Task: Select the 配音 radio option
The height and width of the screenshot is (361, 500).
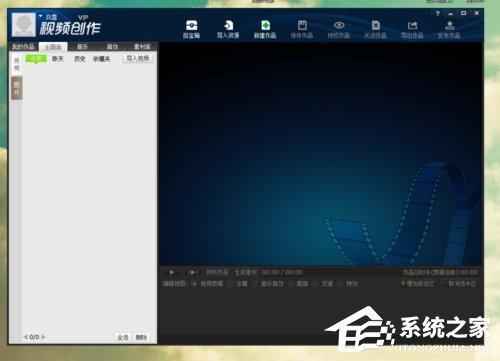Action: pyautogui.click(x=298, y=284)
